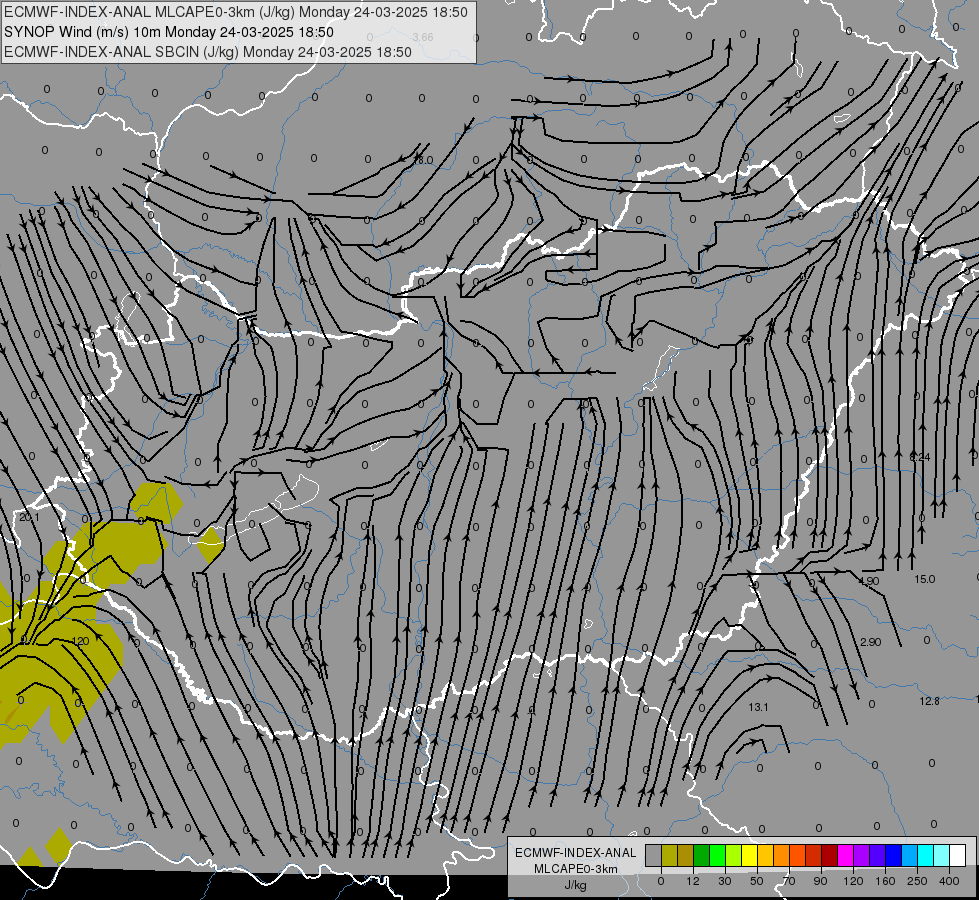Click the yellow-green legend swatch

click(734, 856)
